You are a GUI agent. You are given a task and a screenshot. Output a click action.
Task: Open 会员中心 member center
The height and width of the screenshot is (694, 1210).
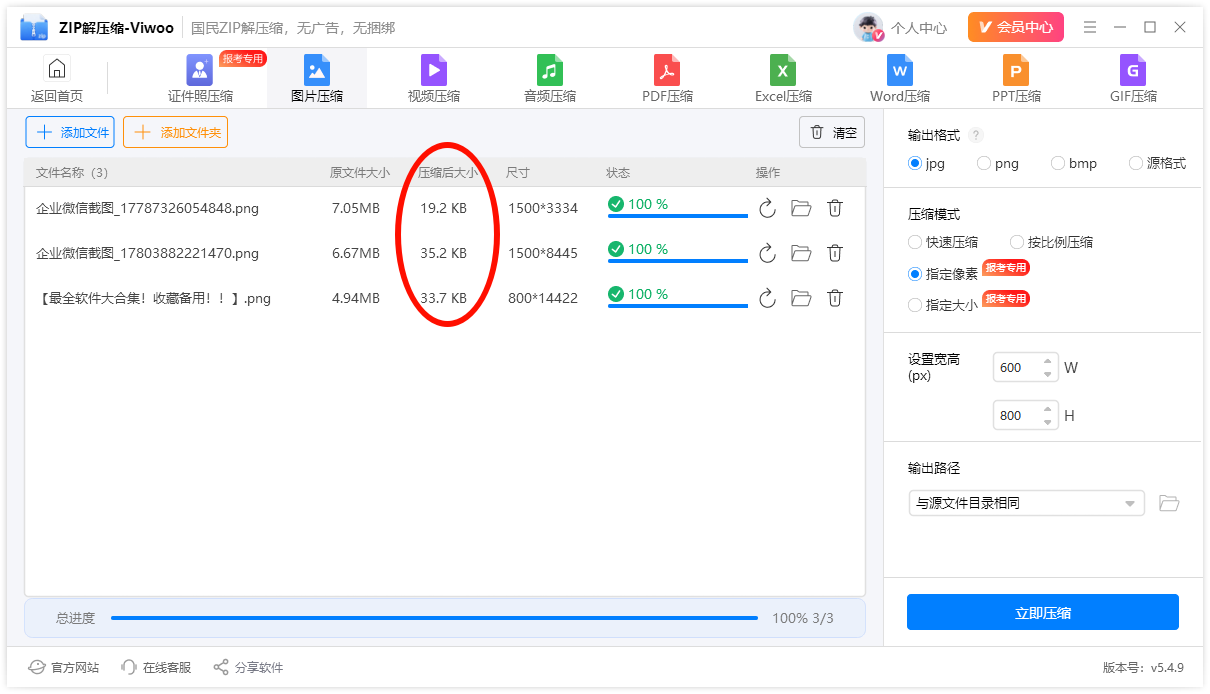1016,27
